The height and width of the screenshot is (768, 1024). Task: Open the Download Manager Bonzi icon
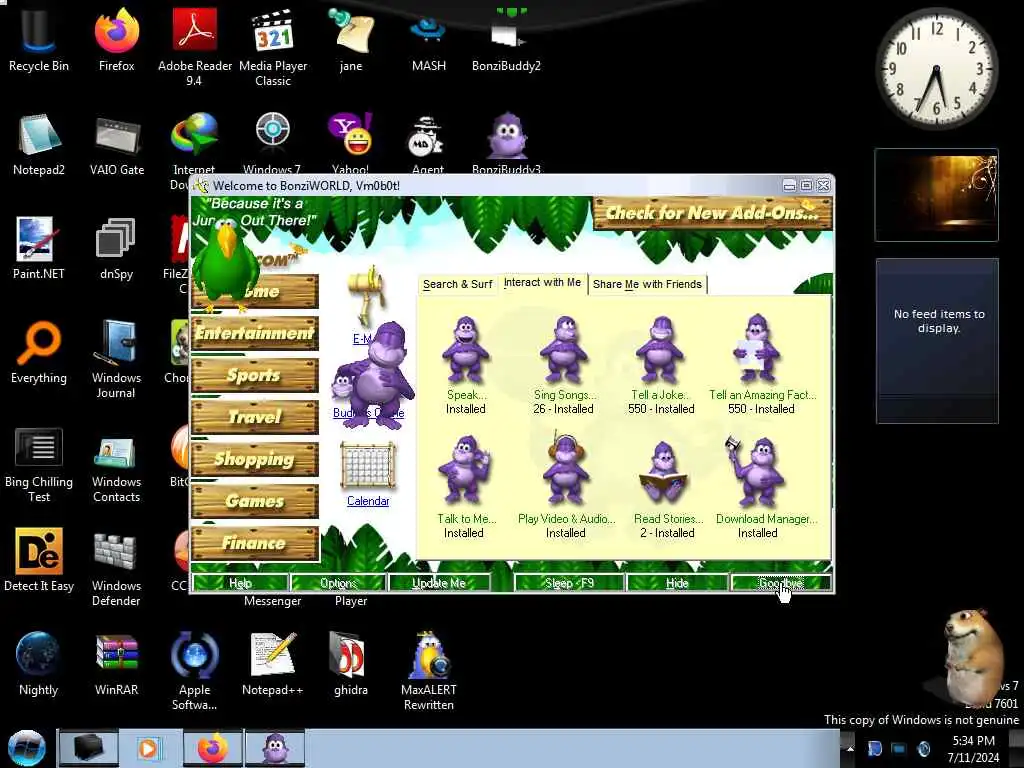pos(757,472)
